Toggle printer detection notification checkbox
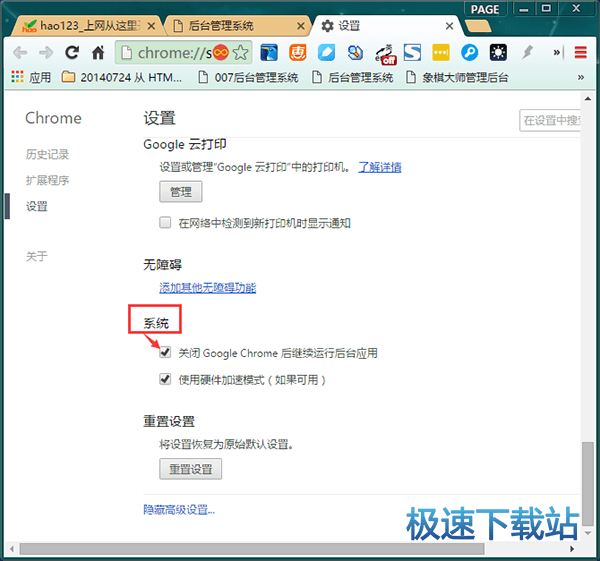This screenshot has width=600, height=561. point(166,223)
